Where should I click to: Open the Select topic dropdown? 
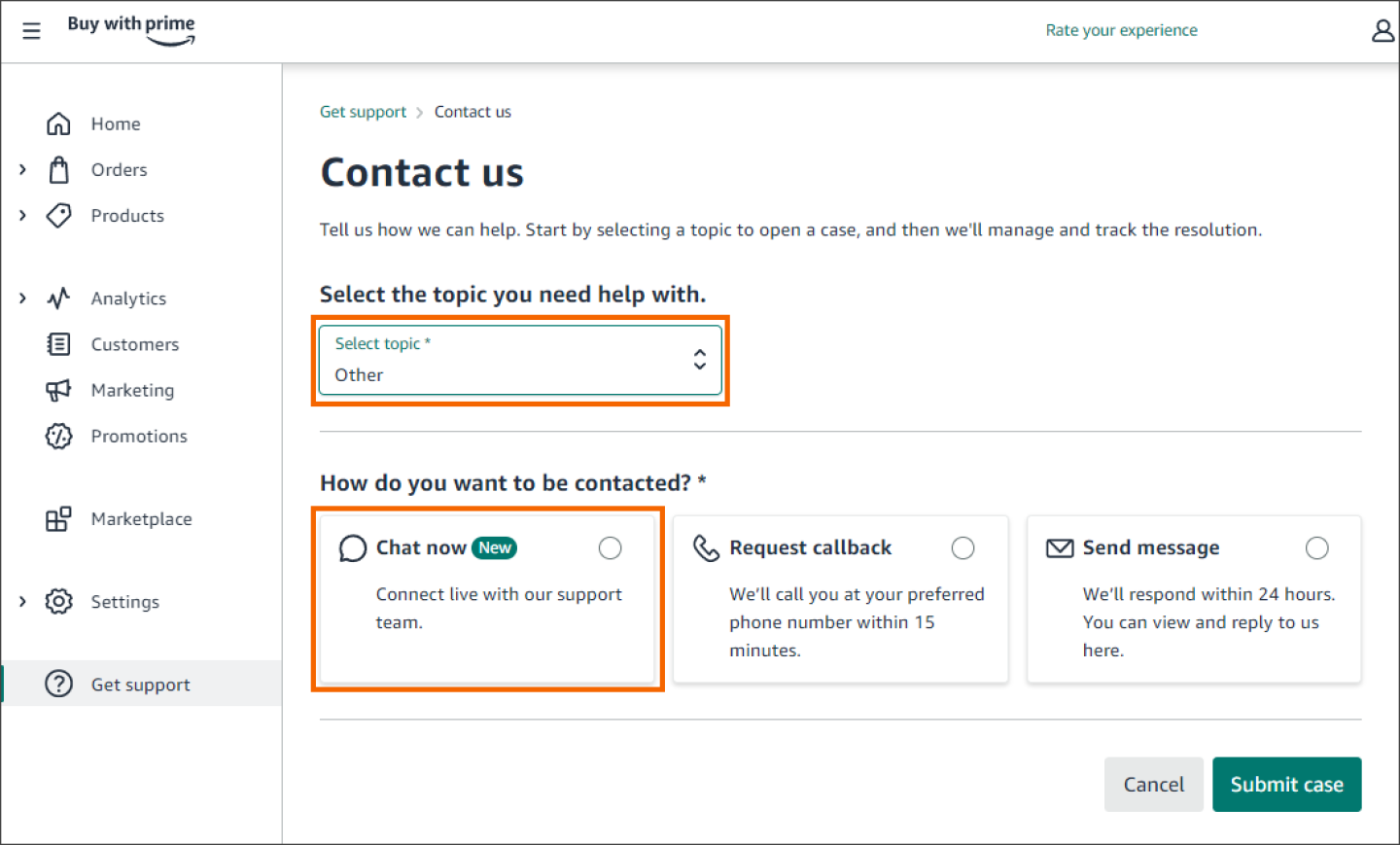click(x=520, y=360)
